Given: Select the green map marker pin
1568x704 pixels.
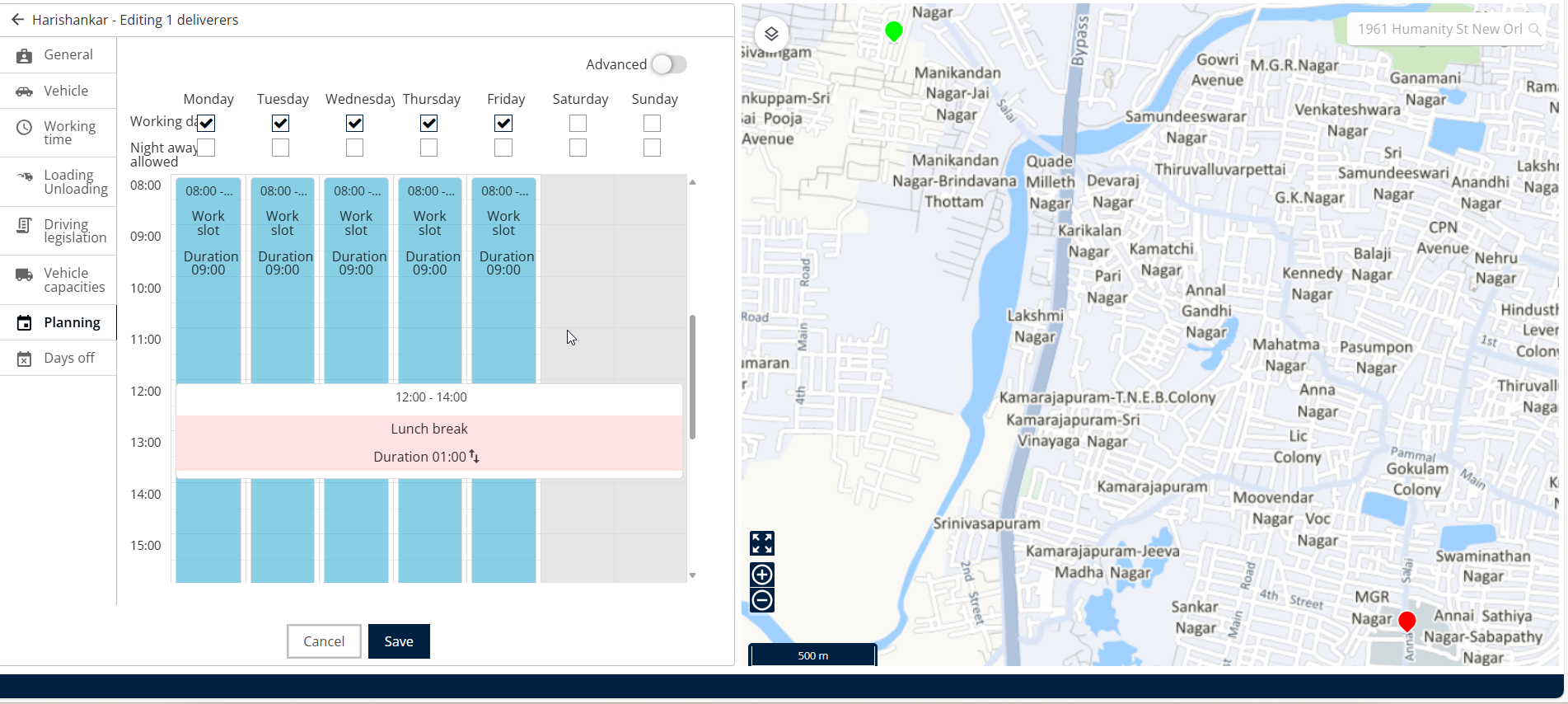Looking at the screenshot, I should (893, 31).
